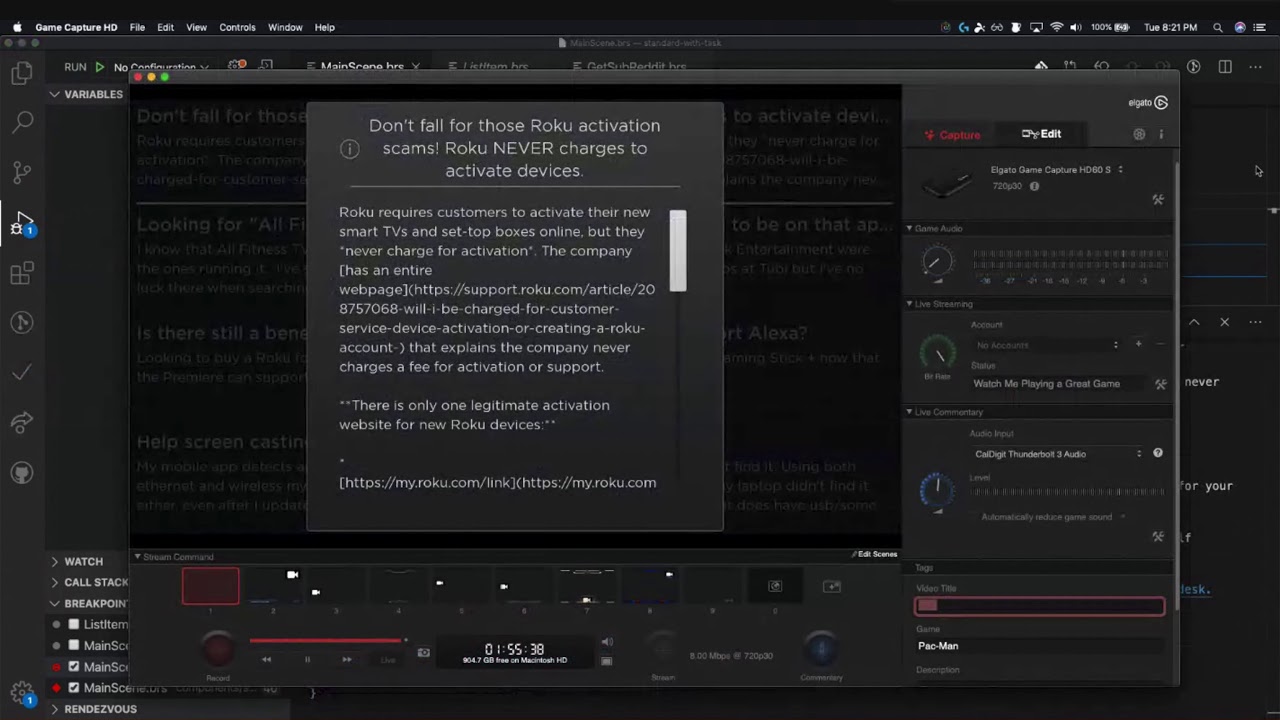Toggle the ListItem breakpoint checkbox

73,624
